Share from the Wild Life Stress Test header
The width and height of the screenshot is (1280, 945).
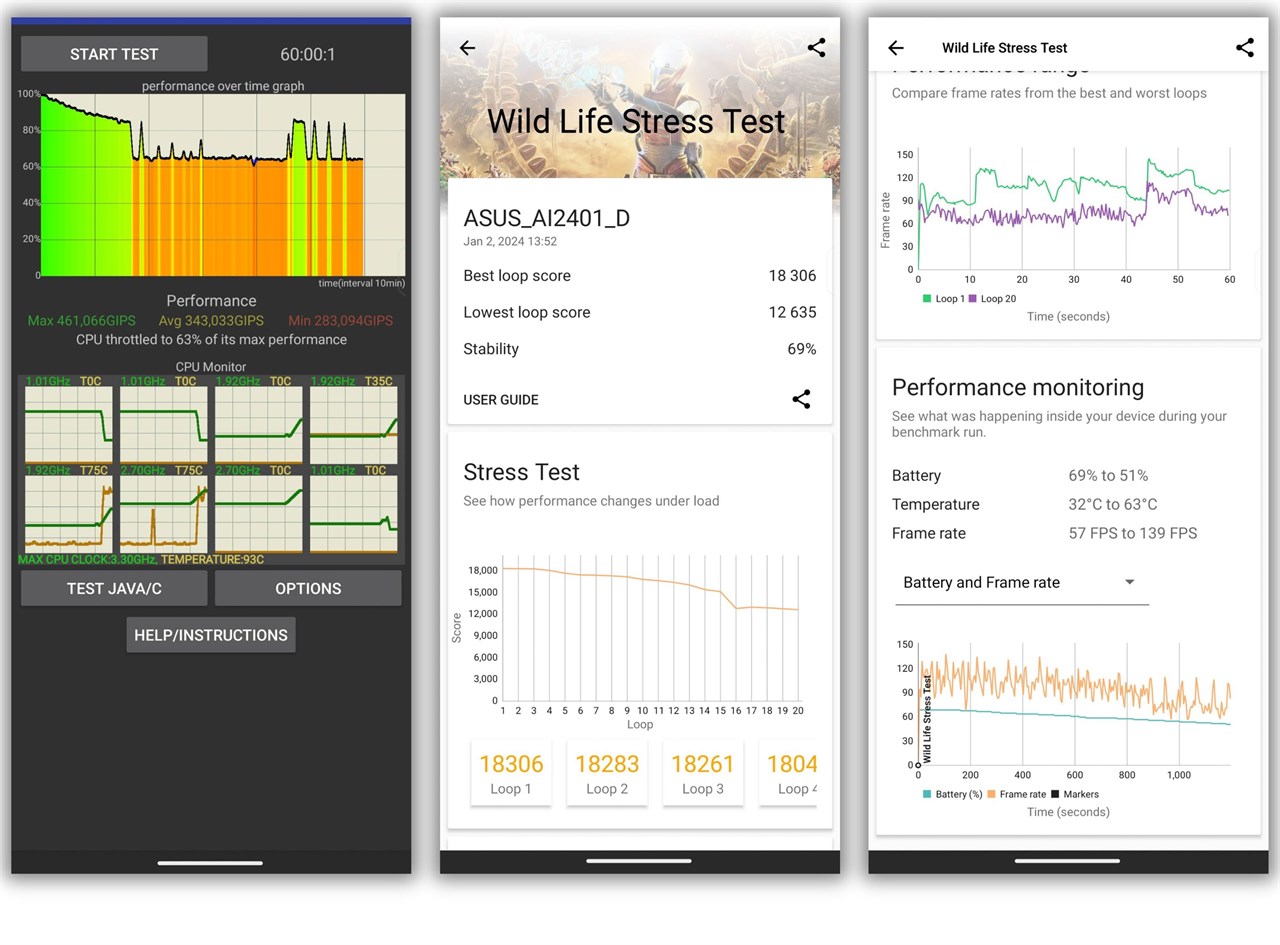pos(1245,48)
